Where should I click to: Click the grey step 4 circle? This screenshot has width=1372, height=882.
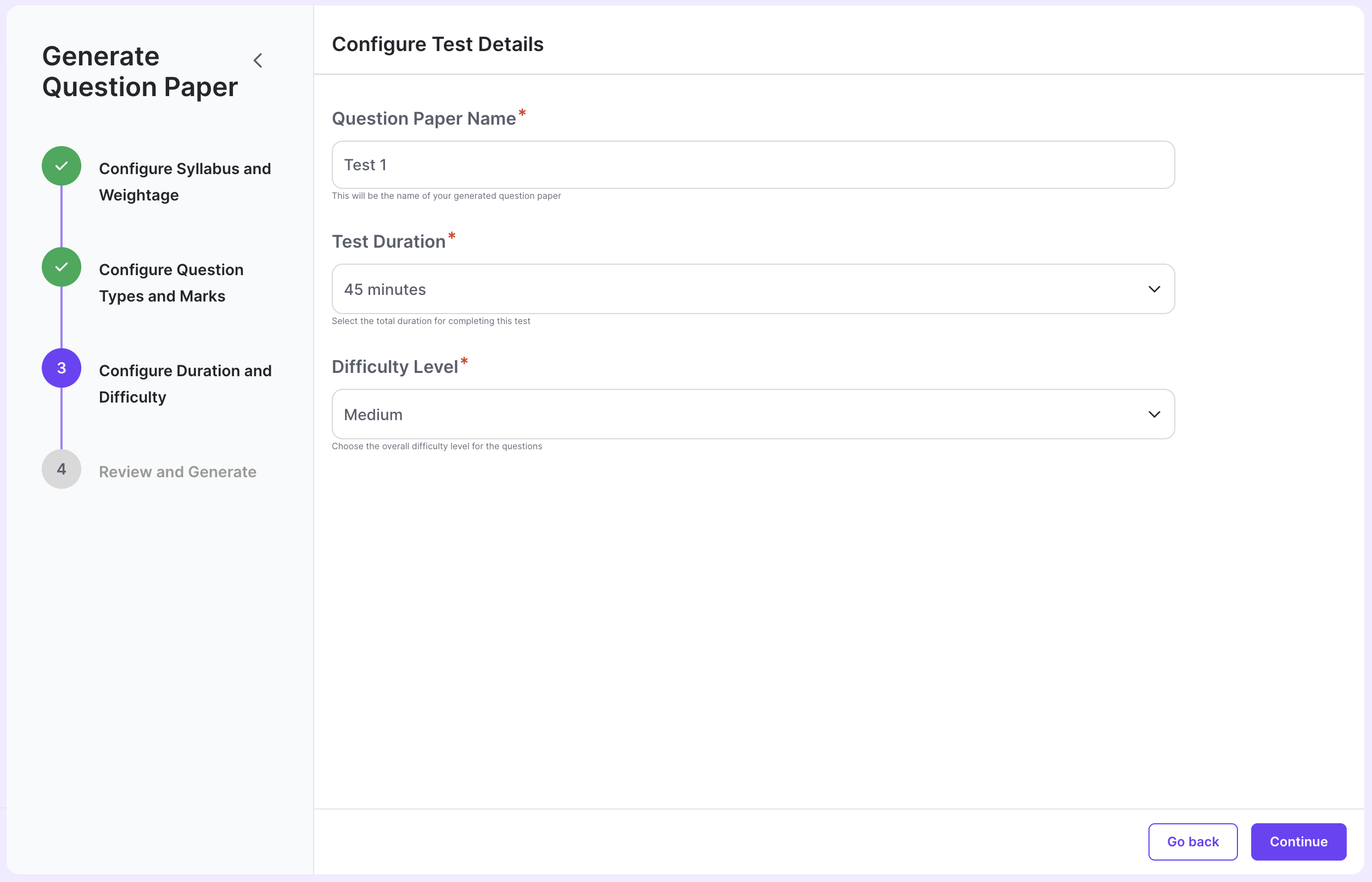pyautogui.click(x=61, y=468)
